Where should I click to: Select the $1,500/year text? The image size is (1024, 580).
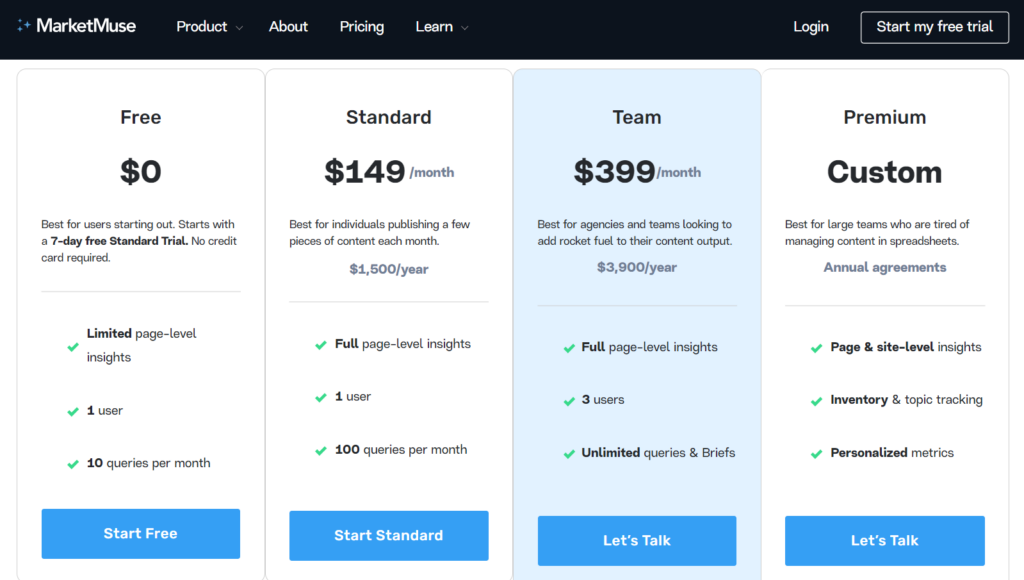click(389, 269)
